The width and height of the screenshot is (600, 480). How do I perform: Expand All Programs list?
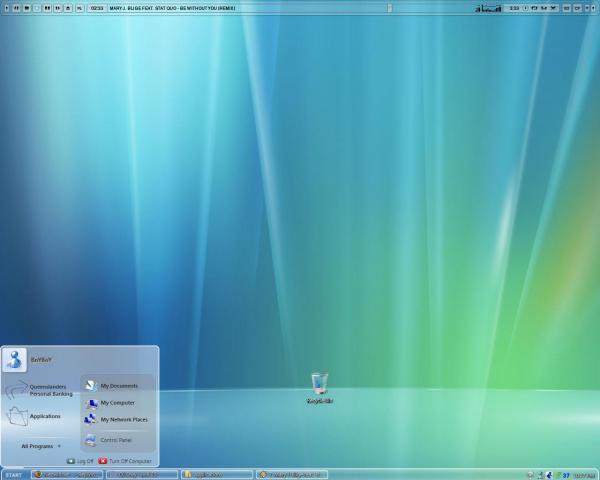41,446
